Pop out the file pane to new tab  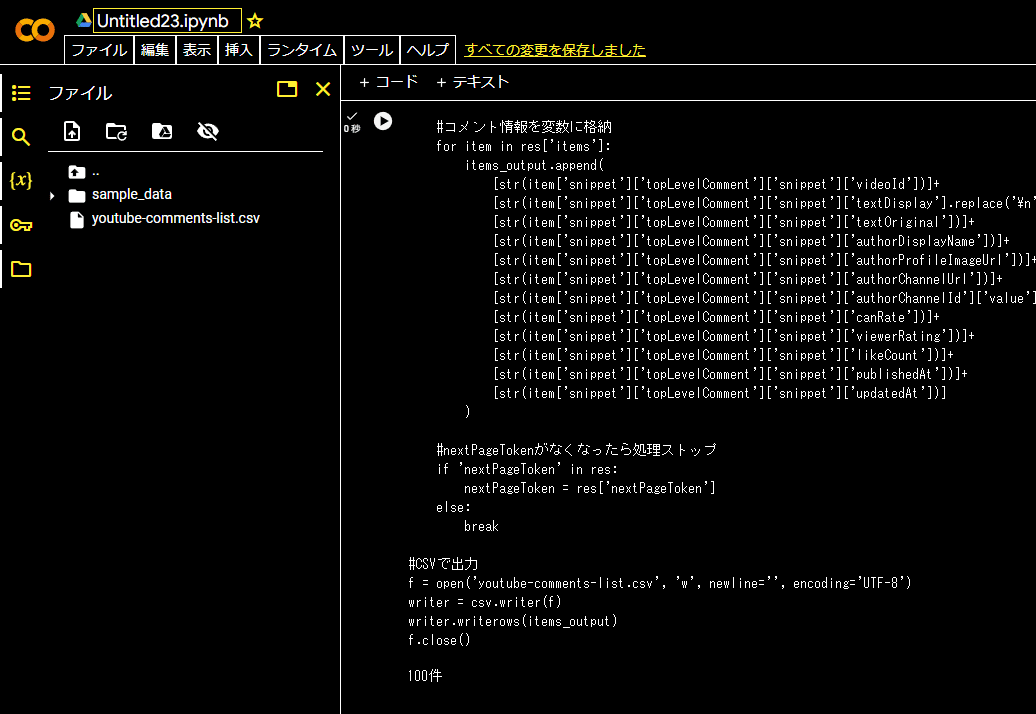[x=286, y=89]
